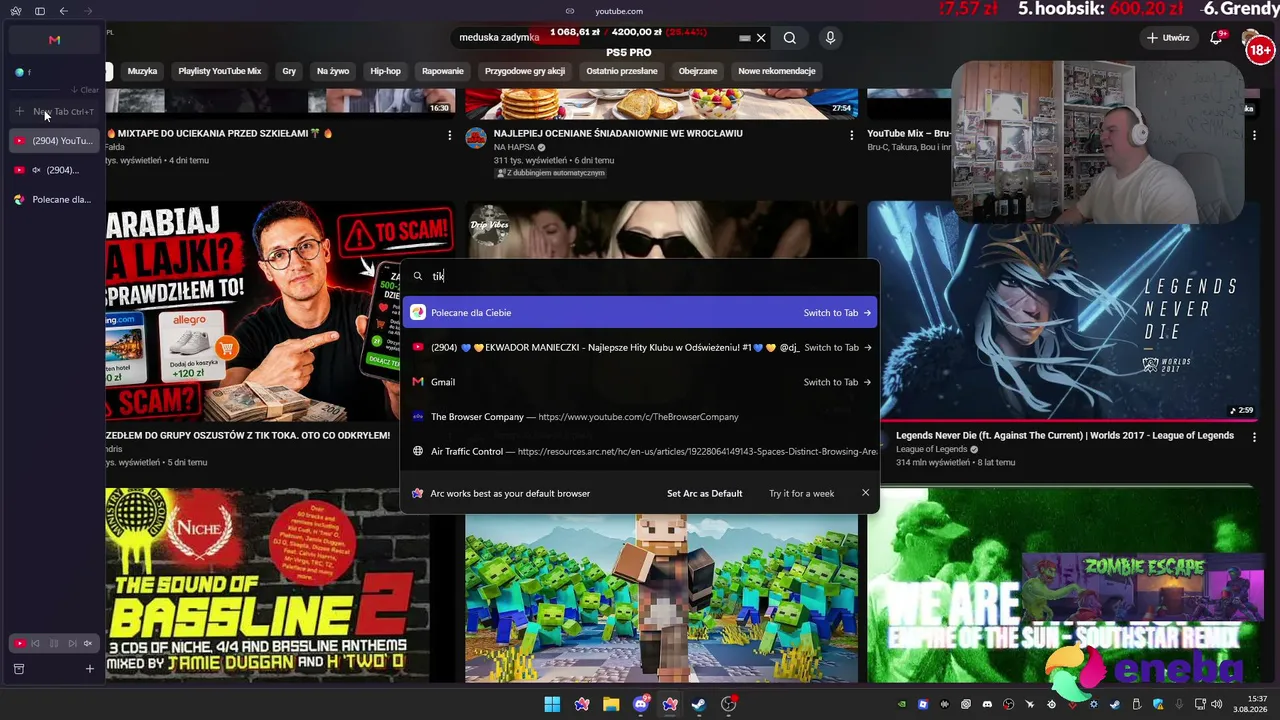Click the New Tab button in sidebar

[54, 112]
